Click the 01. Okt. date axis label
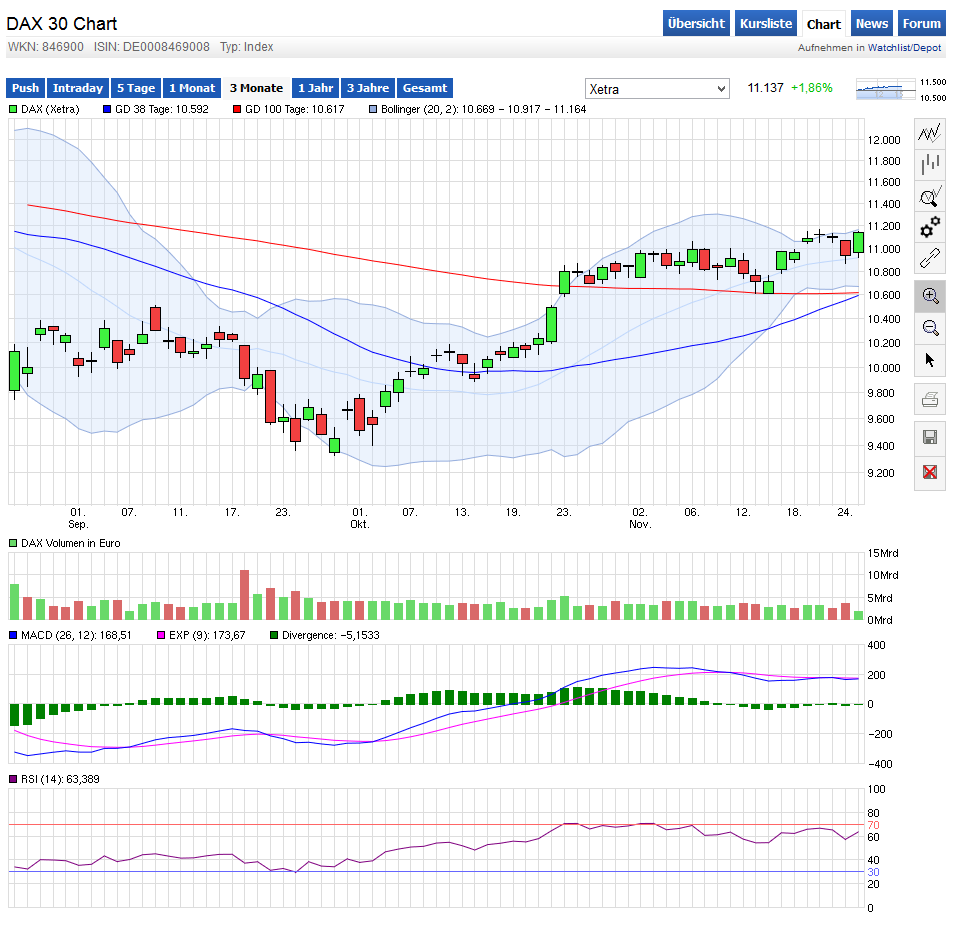The image size is (964, 926). pyautogui.click(x=360, y=518)
